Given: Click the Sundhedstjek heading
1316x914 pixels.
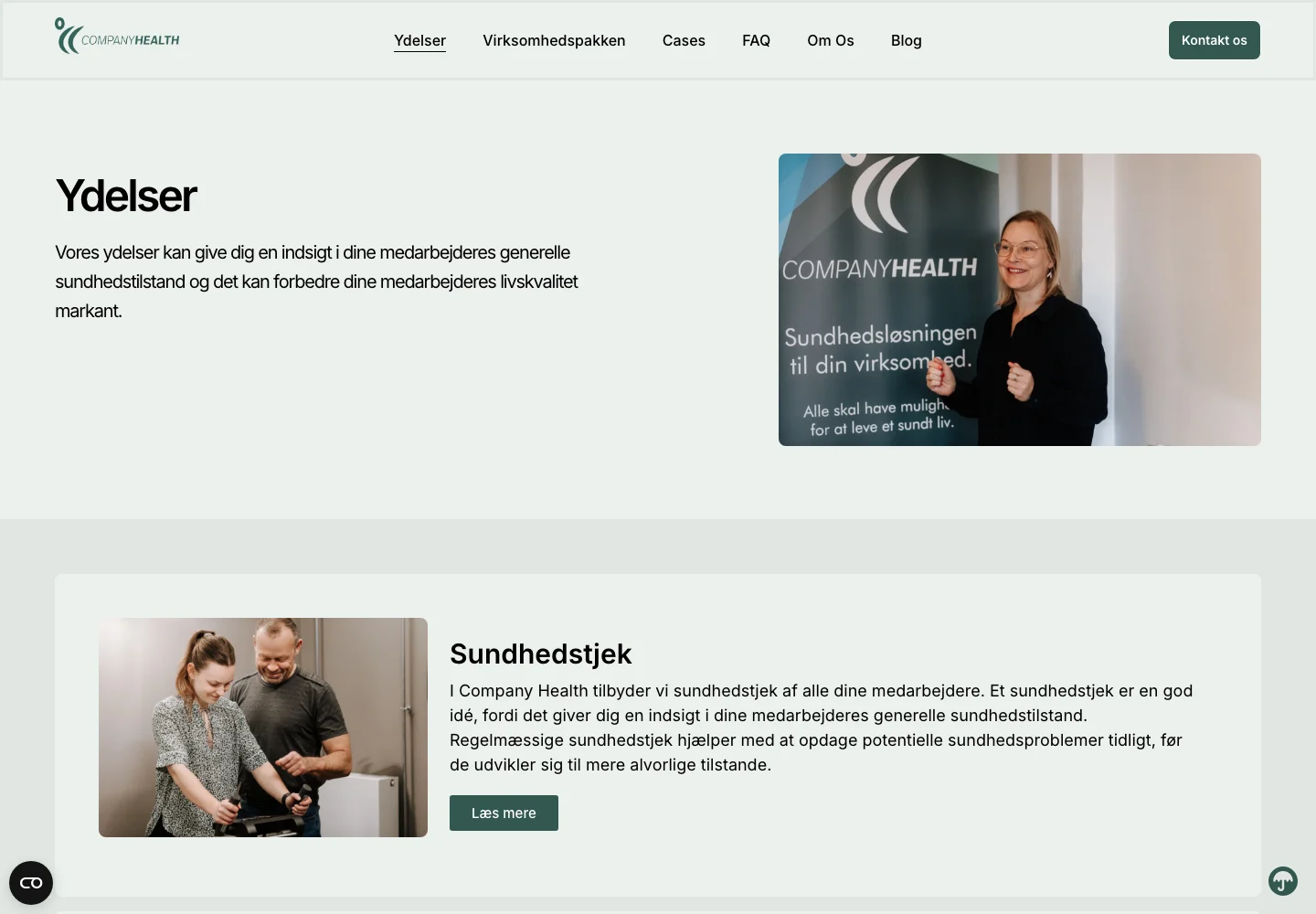Looking at the screenshot, I should pyautogui.click(x=540, y=654).
